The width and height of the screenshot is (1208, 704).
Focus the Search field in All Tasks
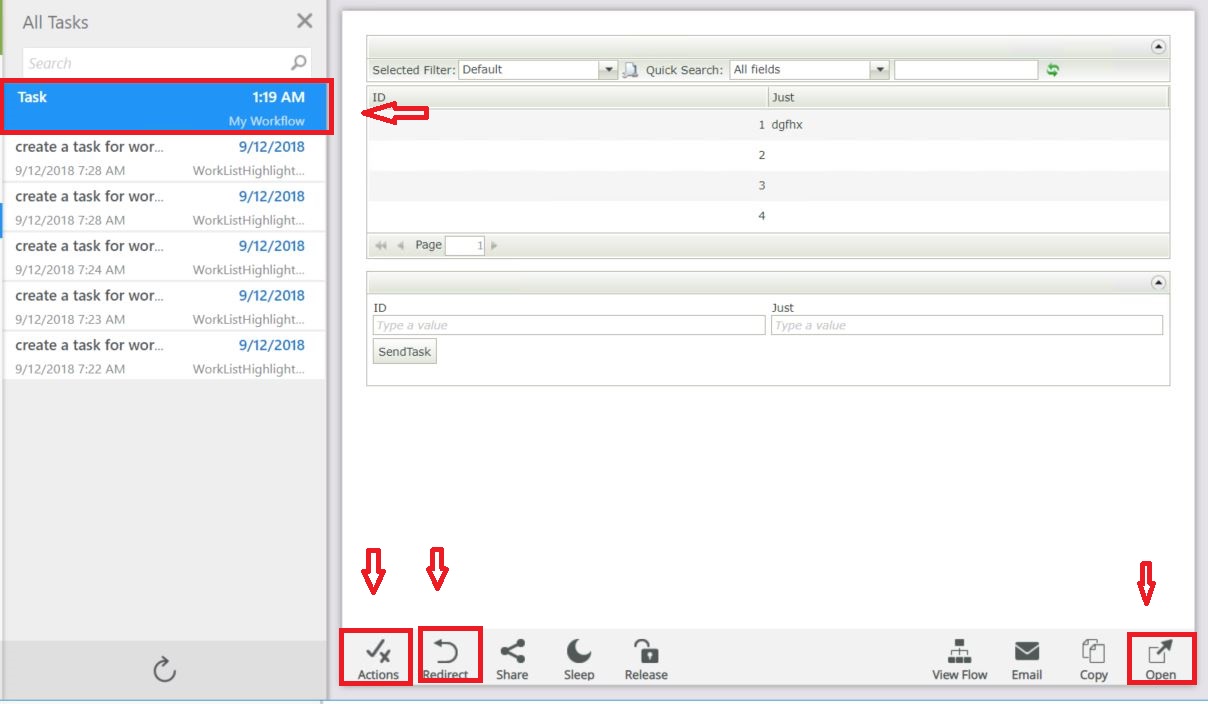pos(166,63)
